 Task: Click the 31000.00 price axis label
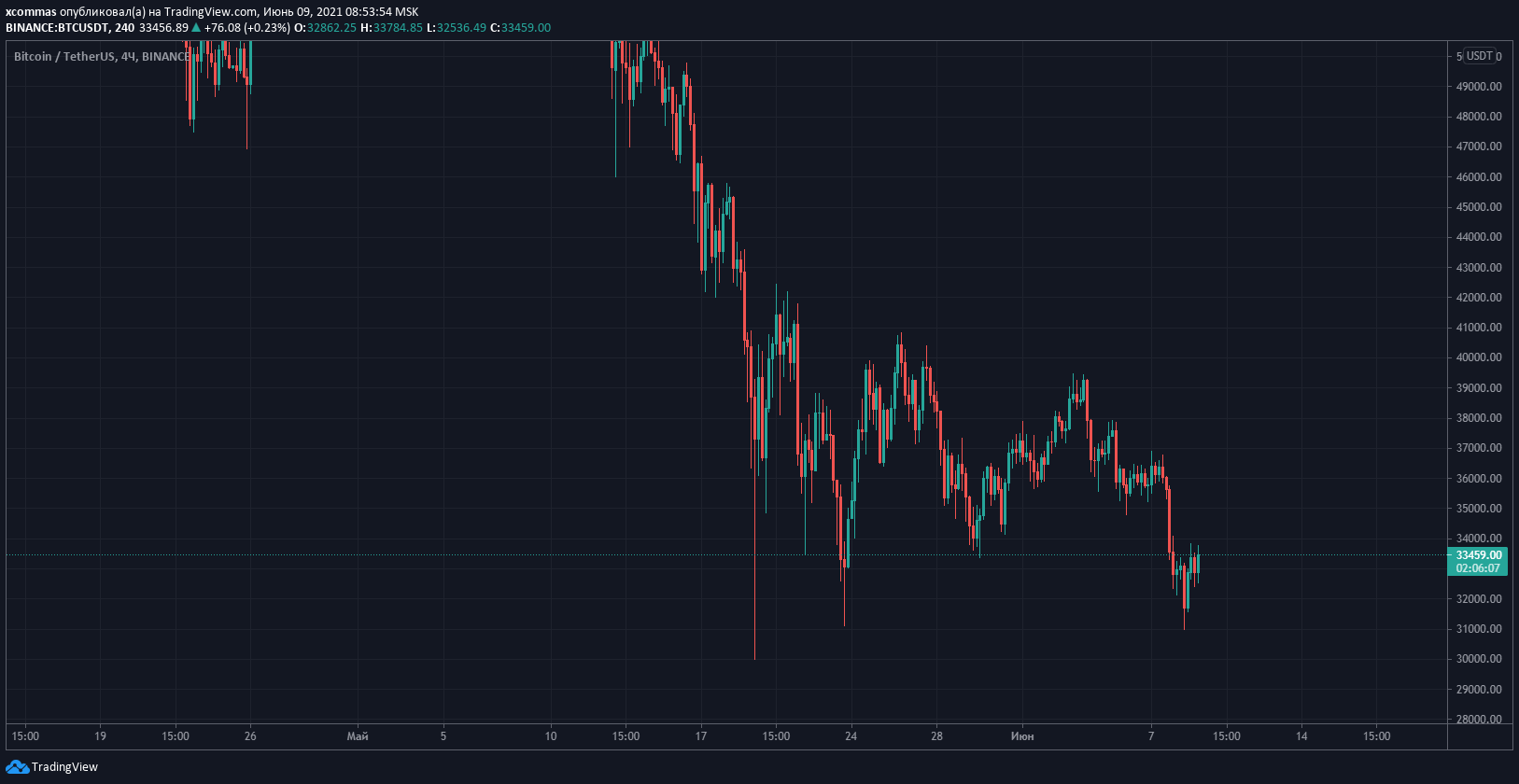(x=1479, y=629)
